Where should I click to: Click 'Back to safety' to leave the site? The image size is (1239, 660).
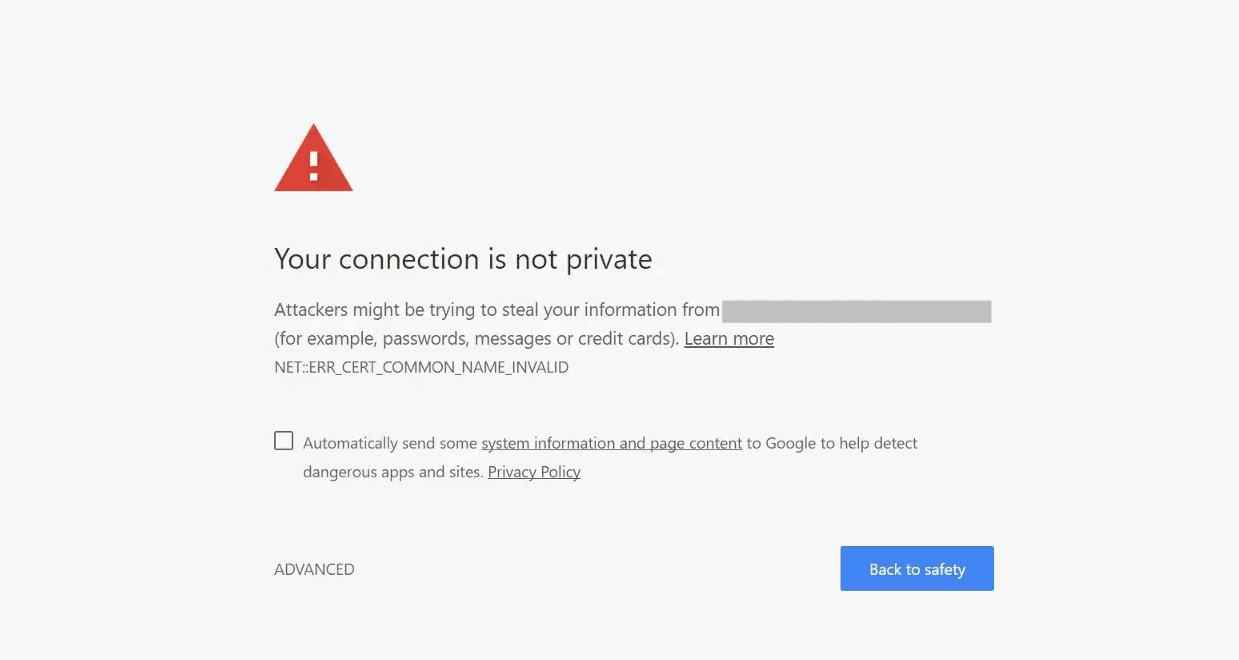(x=916, y=568)
